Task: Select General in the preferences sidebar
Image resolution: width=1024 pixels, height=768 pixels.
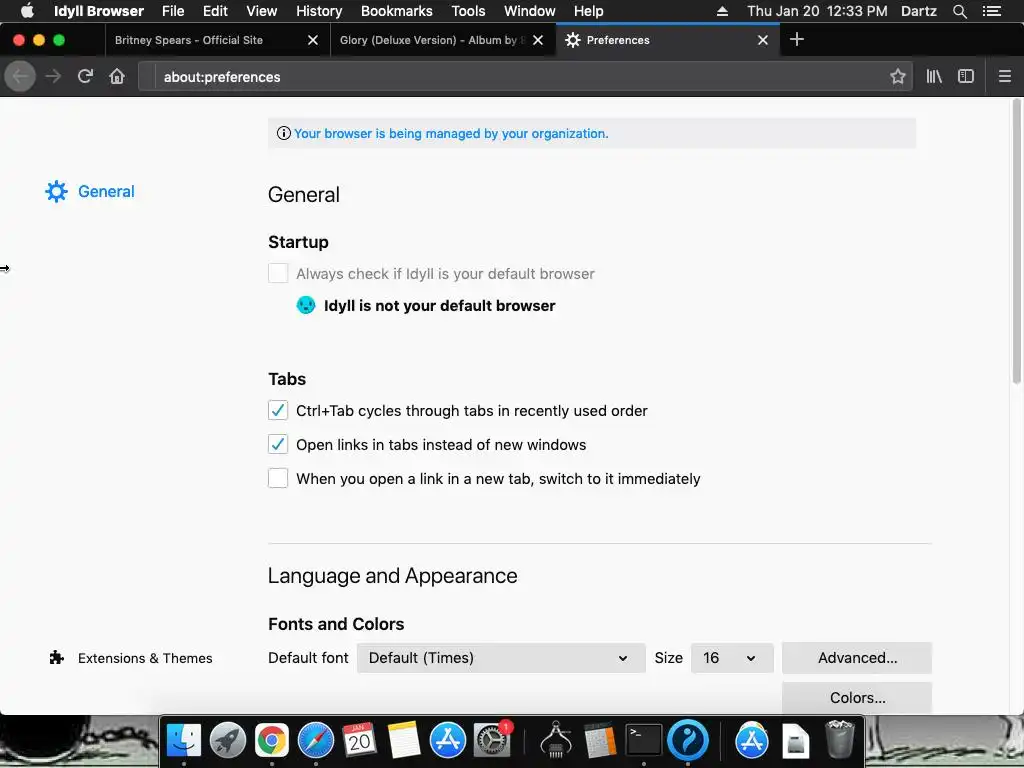Action: pos(106,191)
